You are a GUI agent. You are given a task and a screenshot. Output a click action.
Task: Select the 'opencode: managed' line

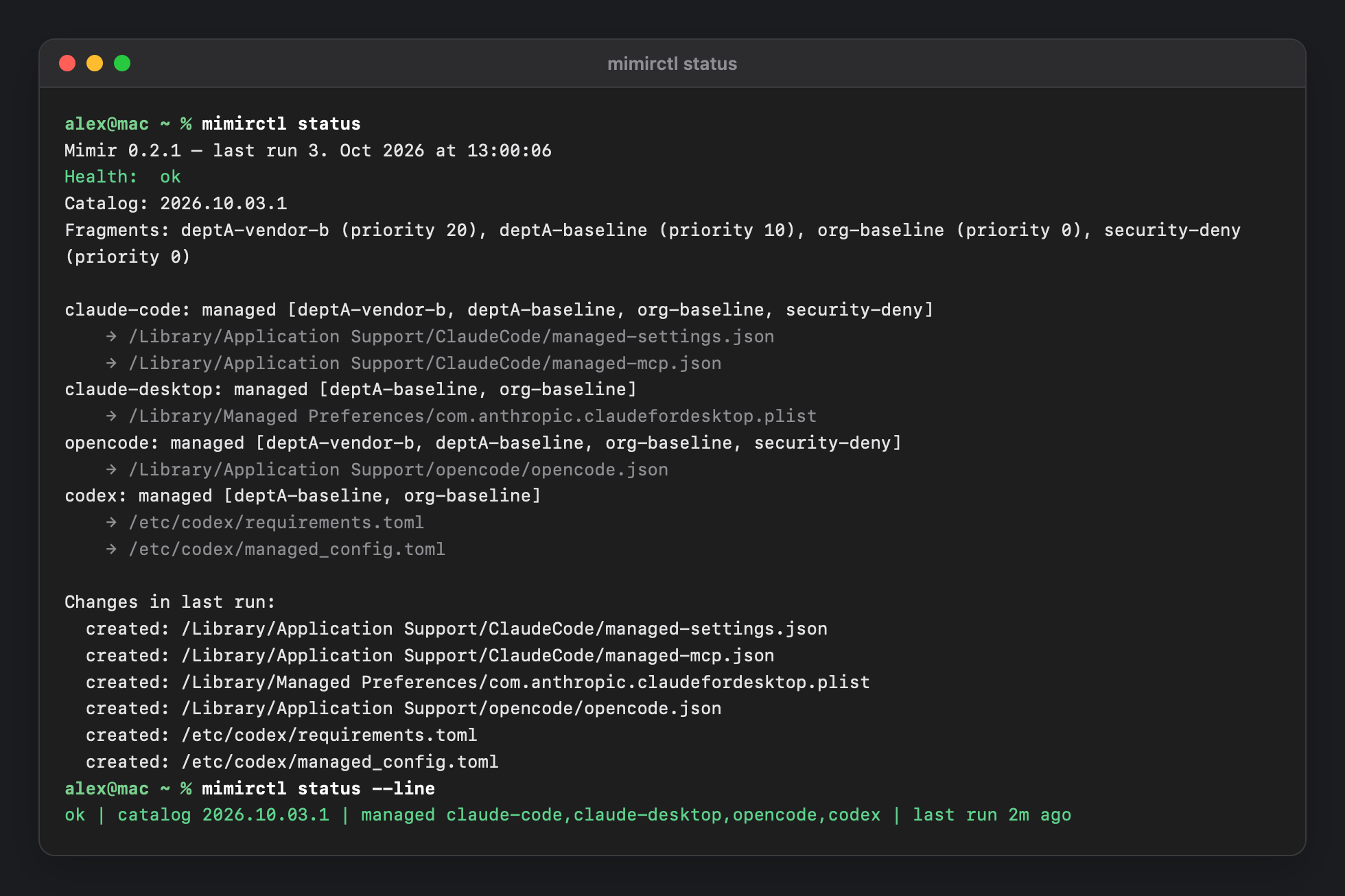click(x=483, y=443)
